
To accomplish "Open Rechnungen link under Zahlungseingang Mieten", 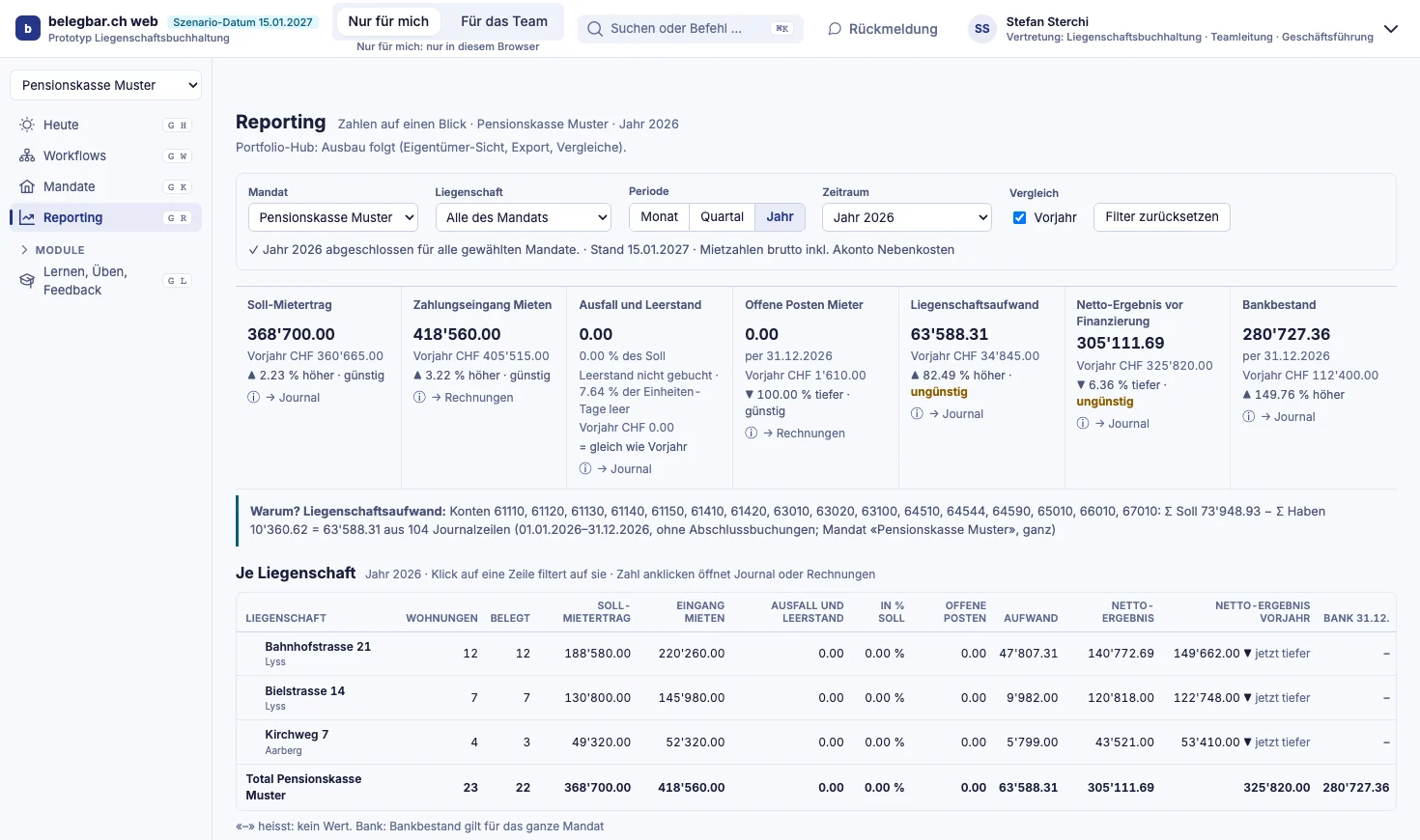I will [x=472, y=398].
